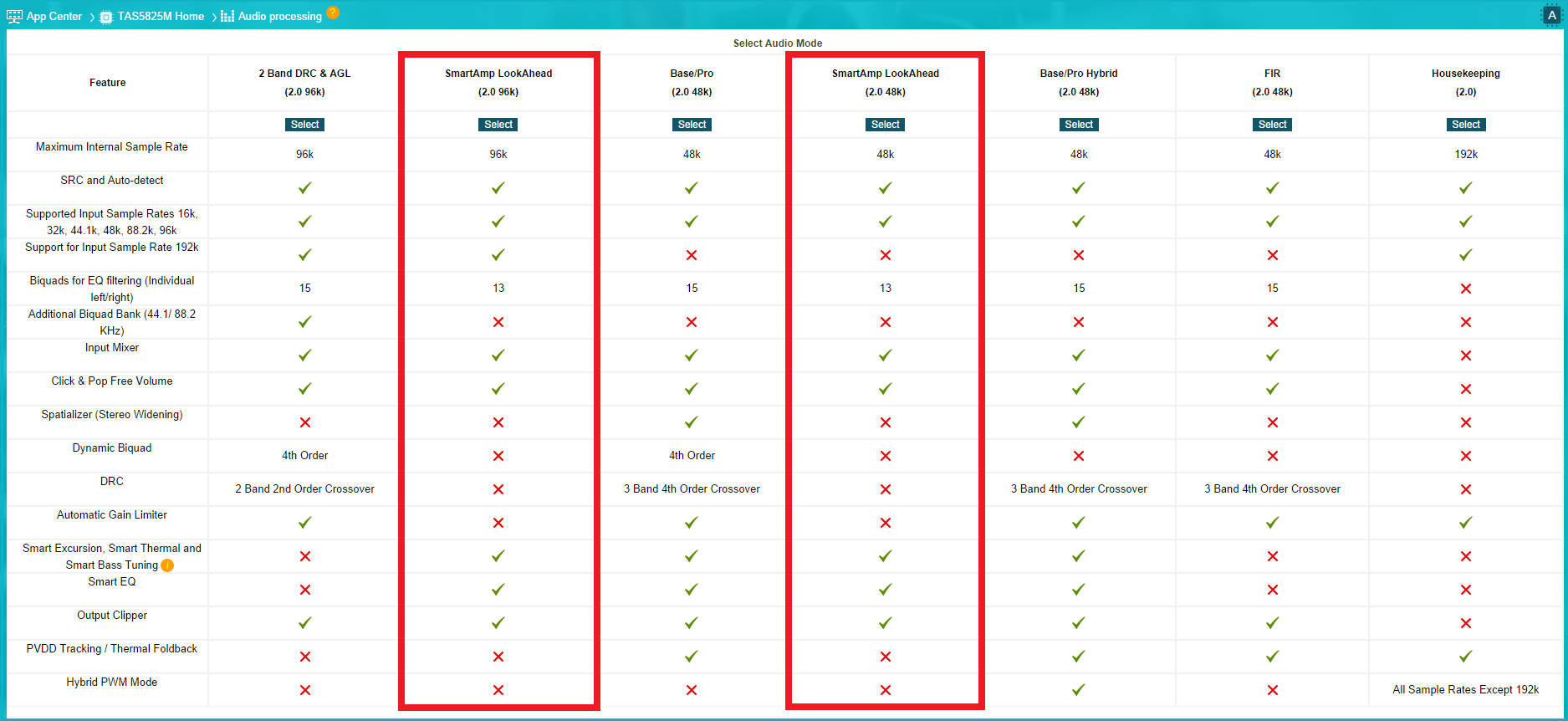Click the App Center monitor icon
The width and height of the screenshot is (1568, 721).
pyautogui.click(x=14, y=17)
